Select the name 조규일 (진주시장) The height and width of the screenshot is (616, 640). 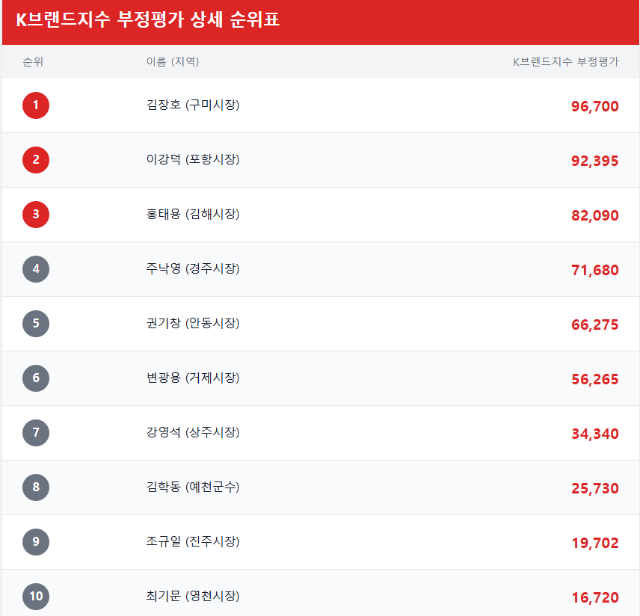tap(193, 541)
